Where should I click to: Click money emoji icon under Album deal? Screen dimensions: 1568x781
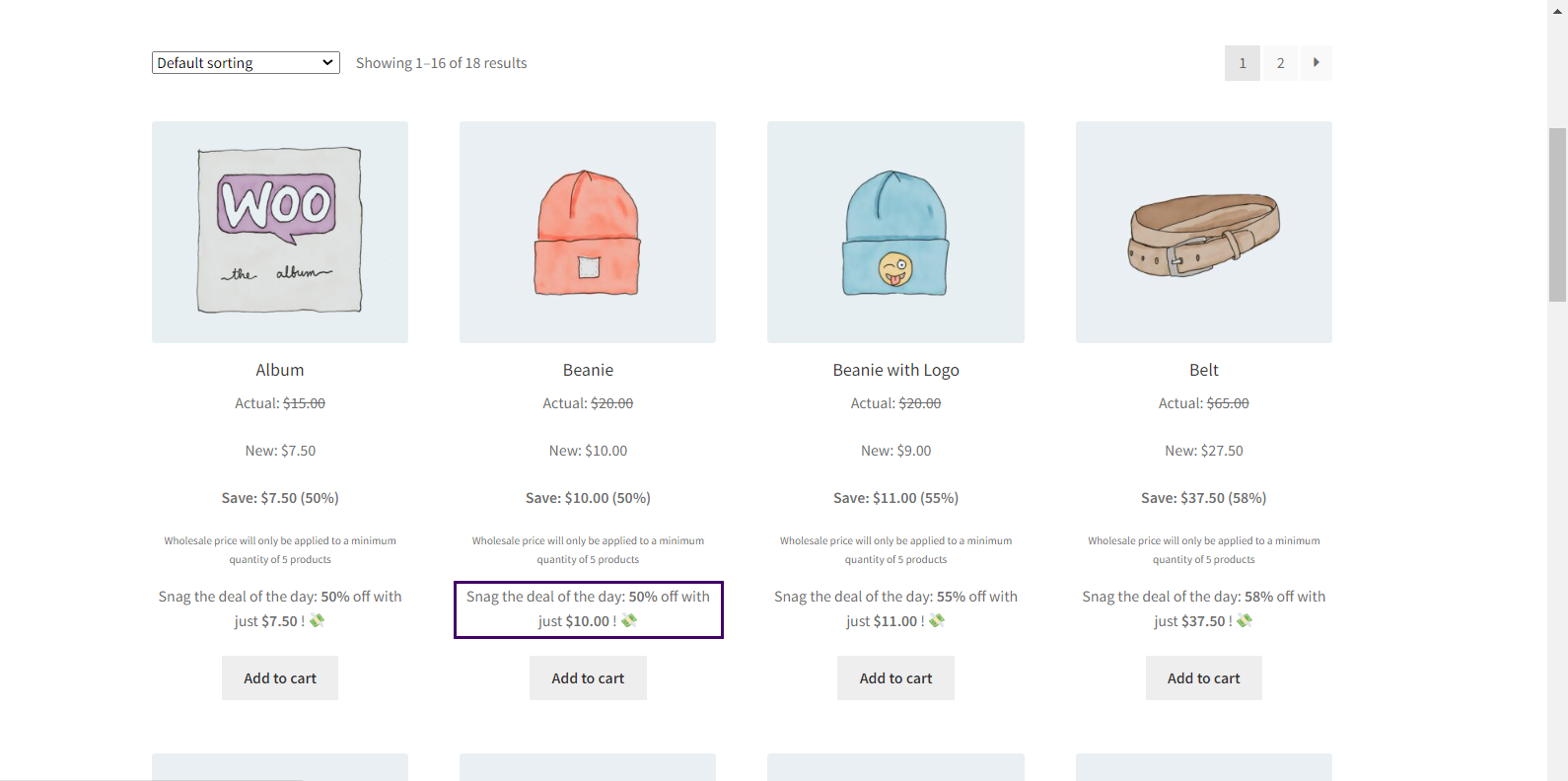317,620
